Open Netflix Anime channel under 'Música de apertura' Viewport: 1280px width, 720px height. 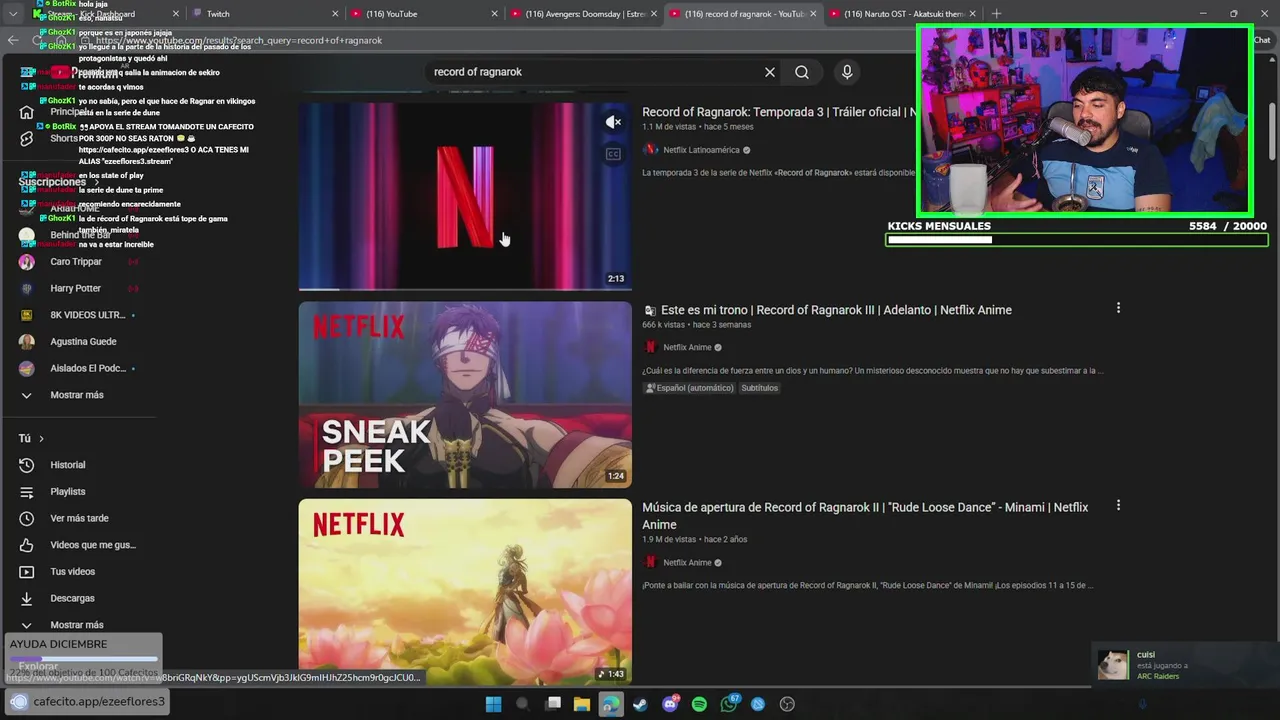click(x=687, y=563)
